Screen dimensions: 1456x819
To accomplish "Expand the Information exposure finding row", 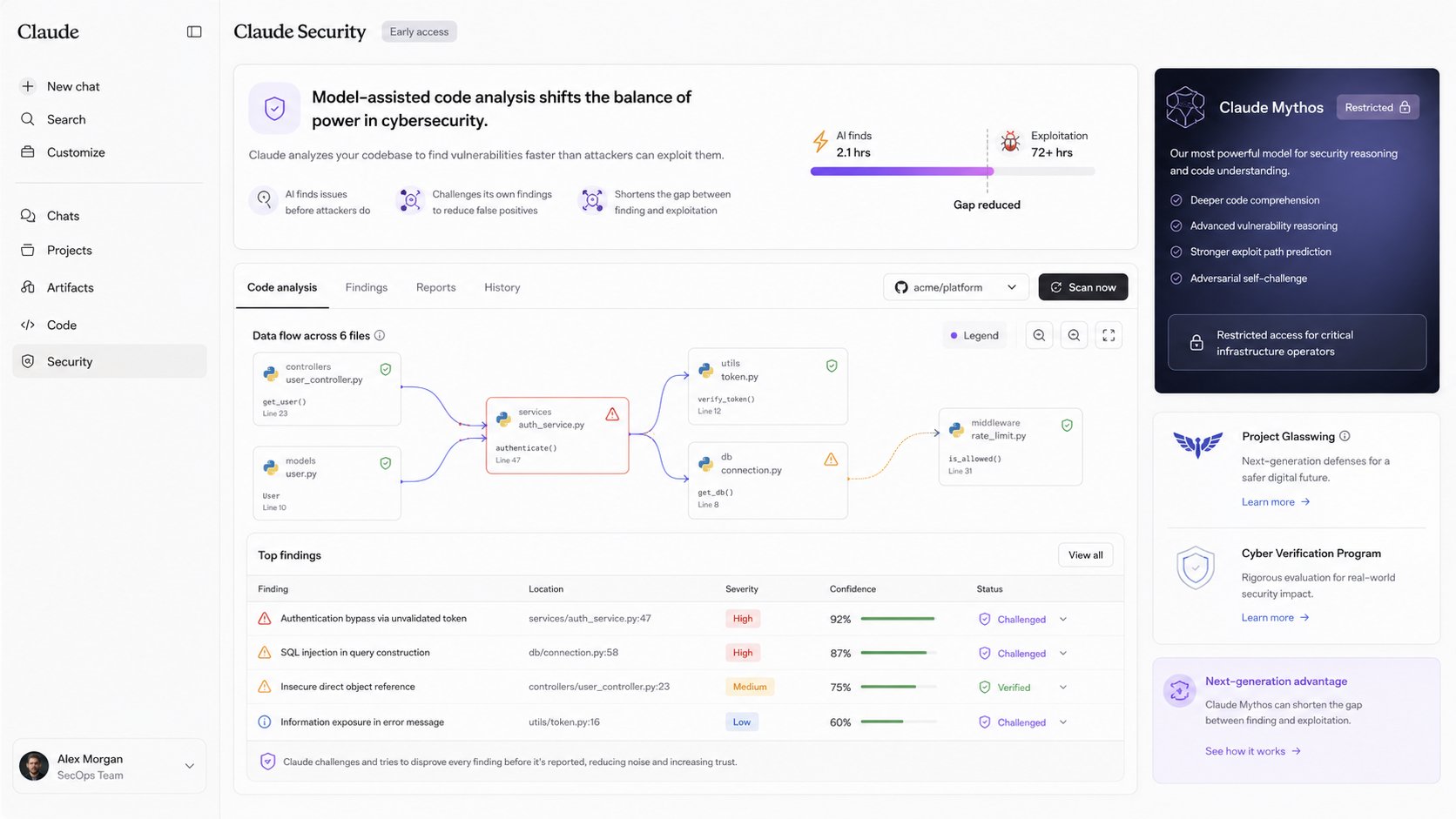I will point(1063,722).
